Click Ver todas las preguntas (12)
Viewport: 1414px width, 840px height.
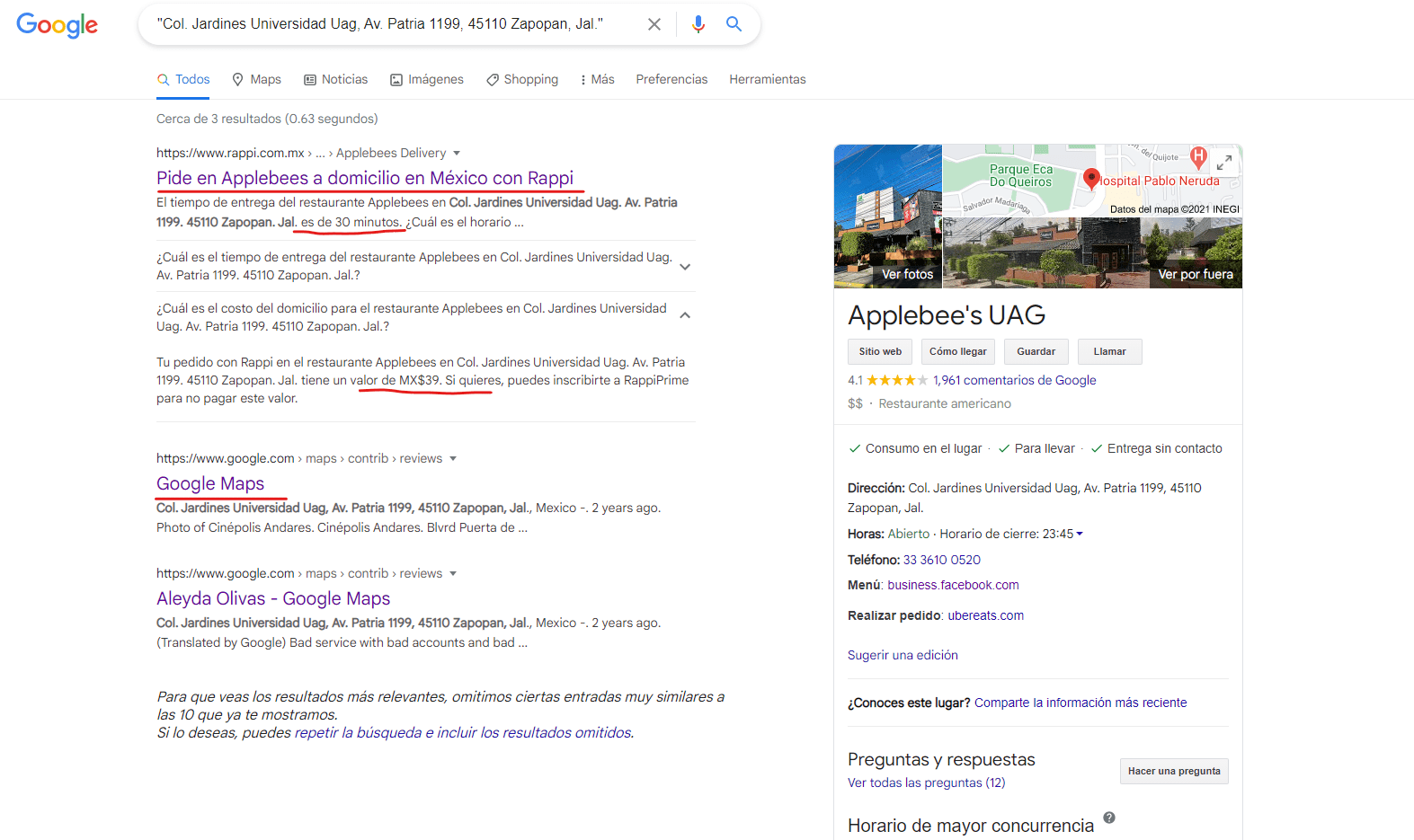(x=927, y=783)
